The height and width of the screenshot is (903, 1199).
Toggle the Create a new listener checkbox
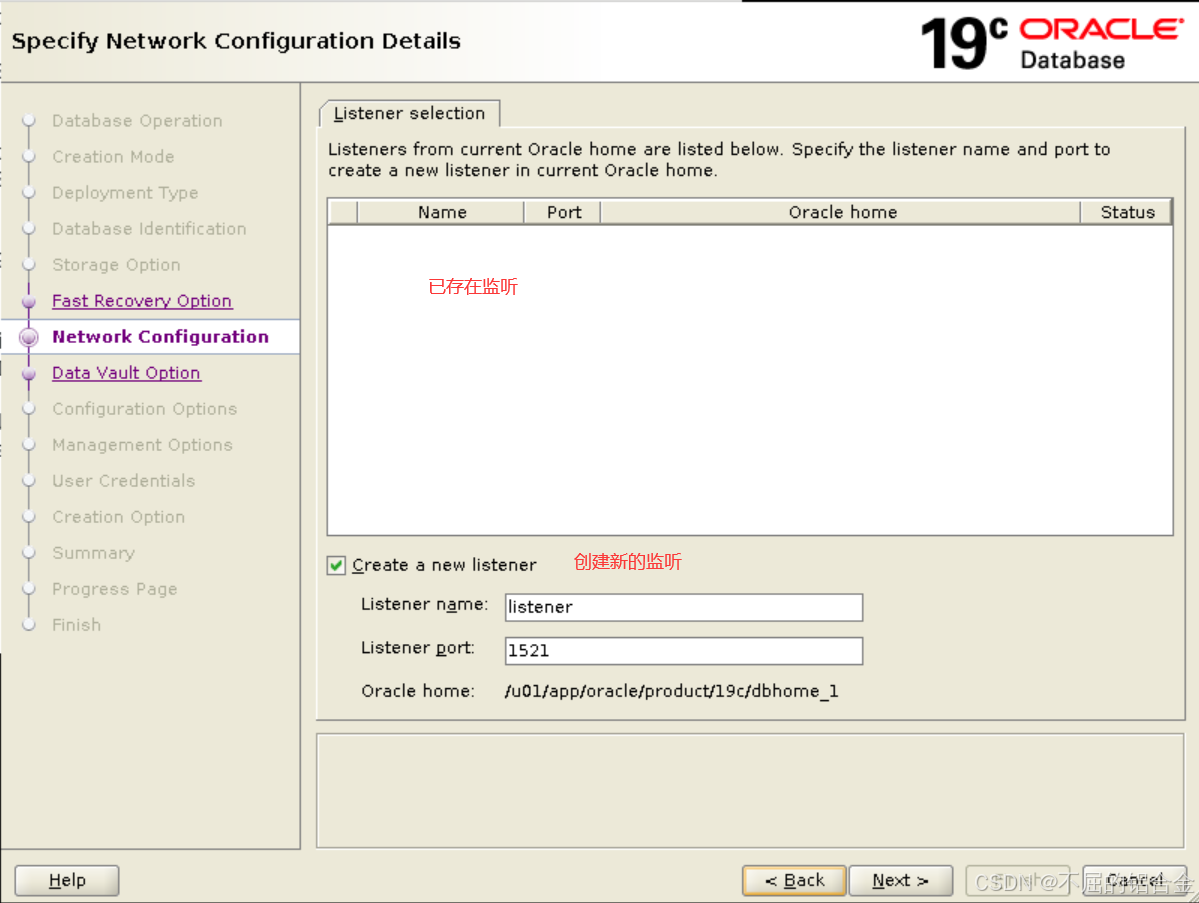(x=336, y=565)
